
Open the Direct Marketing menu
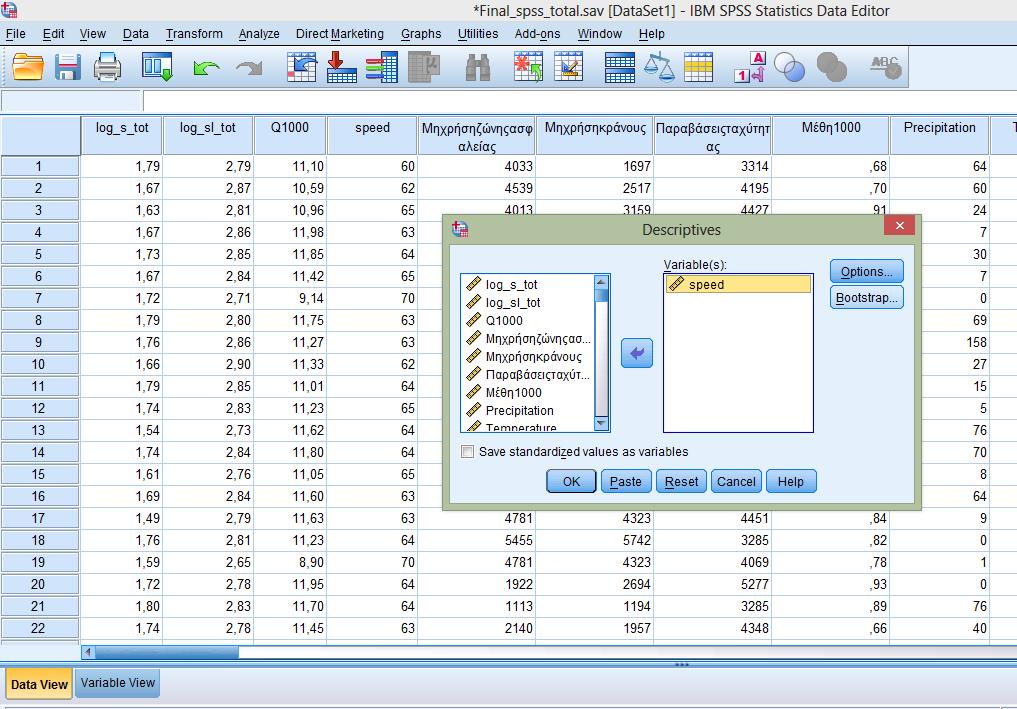point(340,34)
